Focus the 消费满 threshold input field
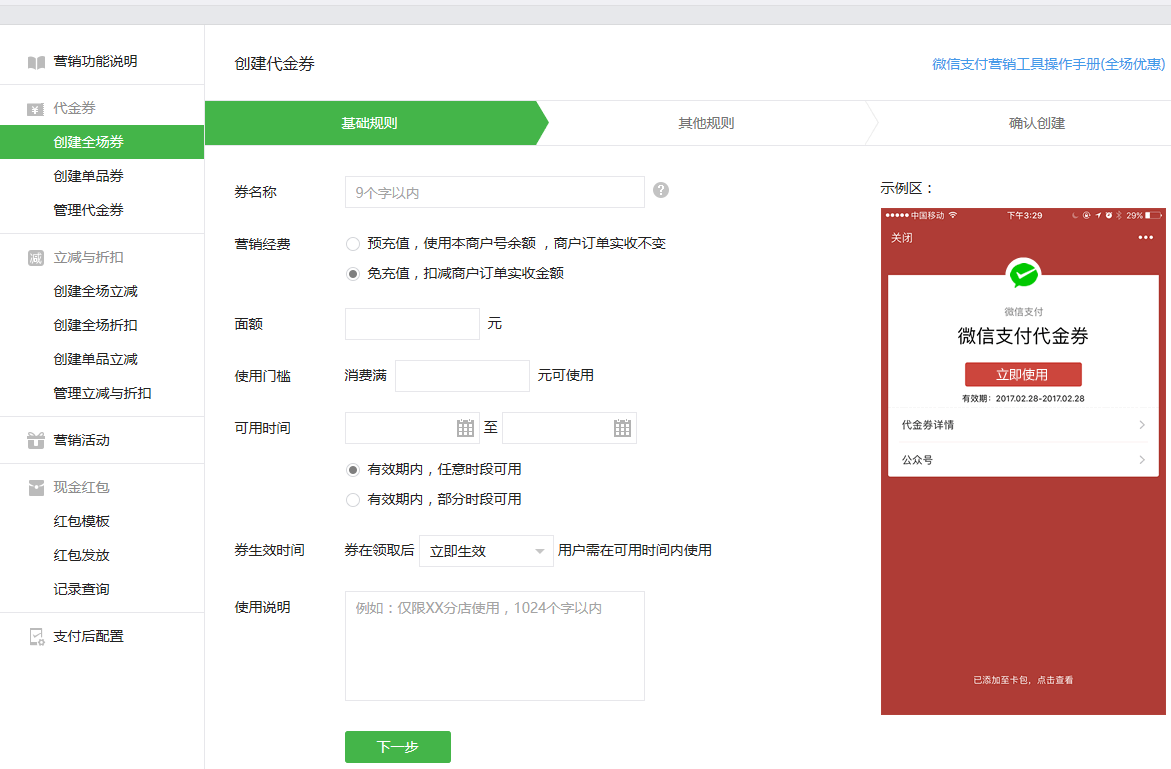This screenshot has height=769, width=1171. 462,376
